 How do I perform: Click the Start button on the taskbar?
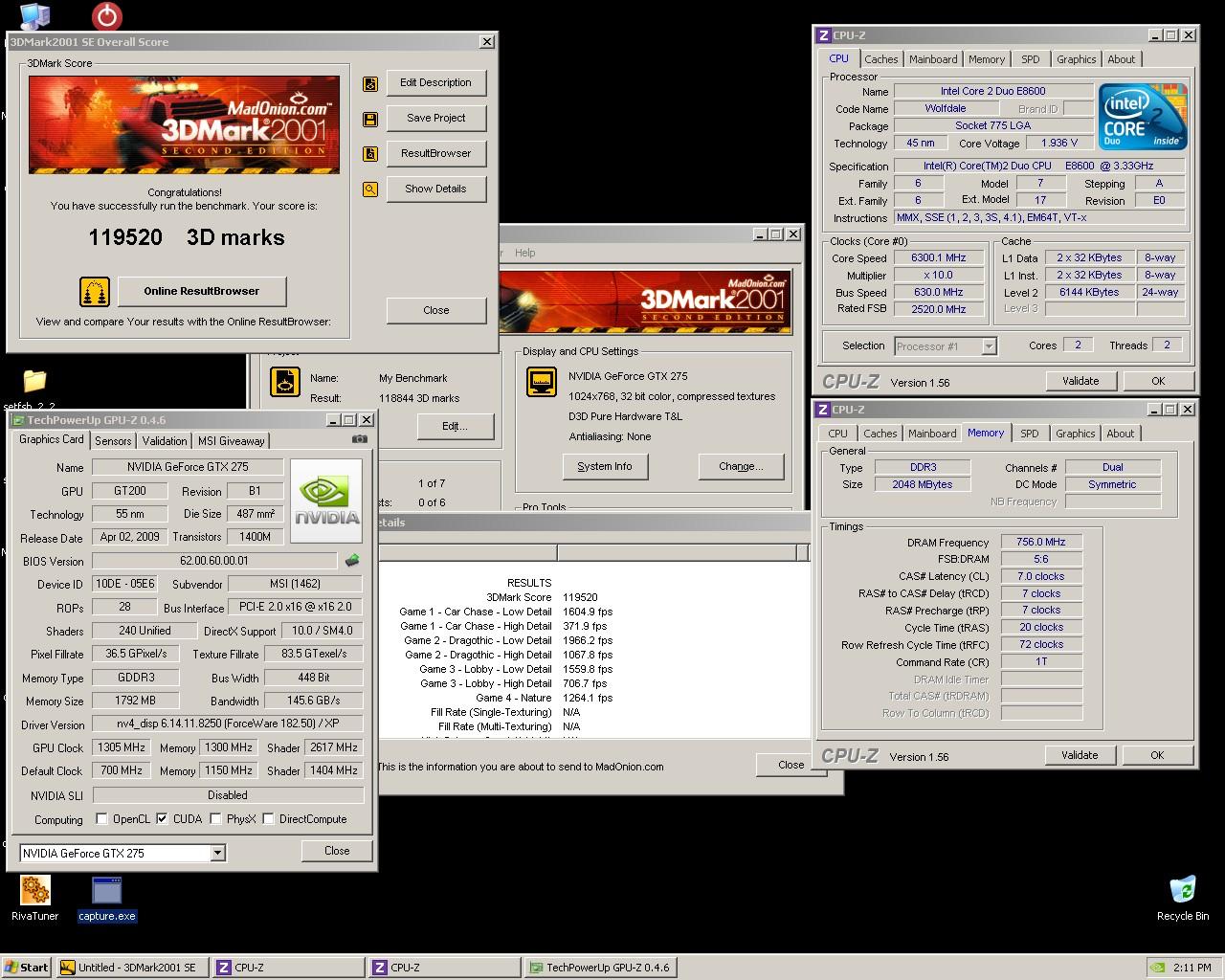27,968
